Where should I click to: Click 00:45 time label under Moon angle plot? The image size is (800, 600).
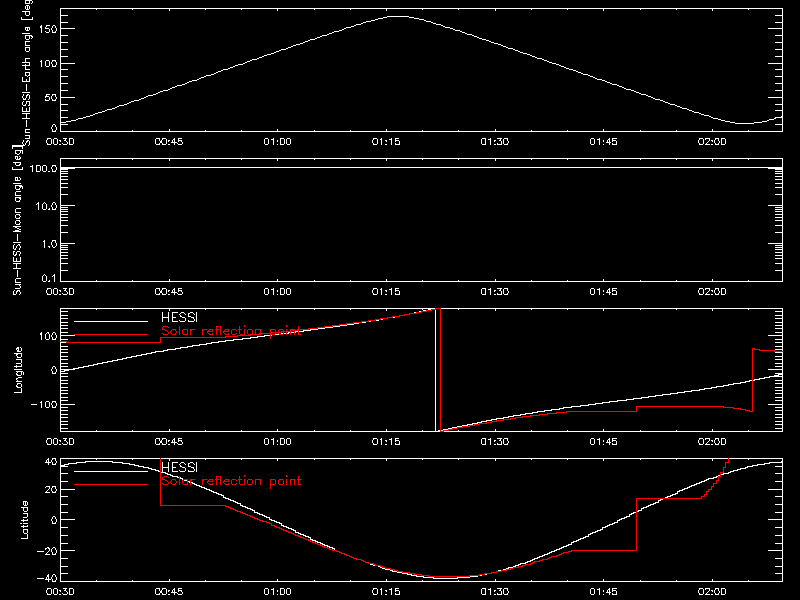(169, 291)
